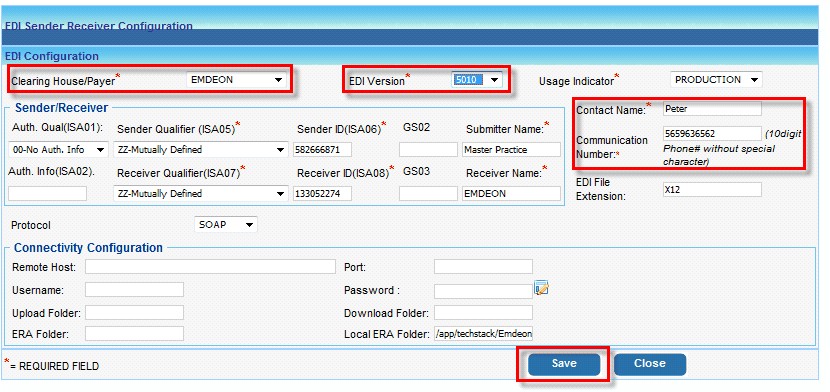This screenshot has height=392, width=830.
Task: Open the Protocol SOAP dropdown
Action: point(226,225)
